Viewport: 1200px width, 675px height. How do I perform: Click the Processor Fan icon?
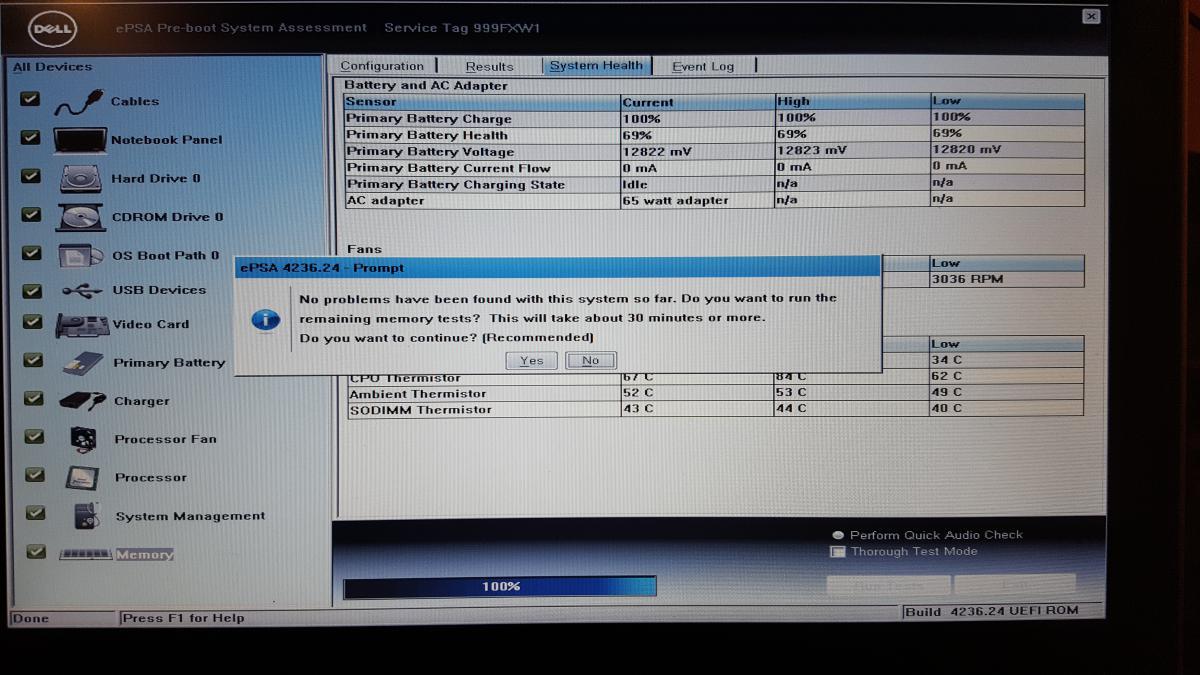point(83,439)
